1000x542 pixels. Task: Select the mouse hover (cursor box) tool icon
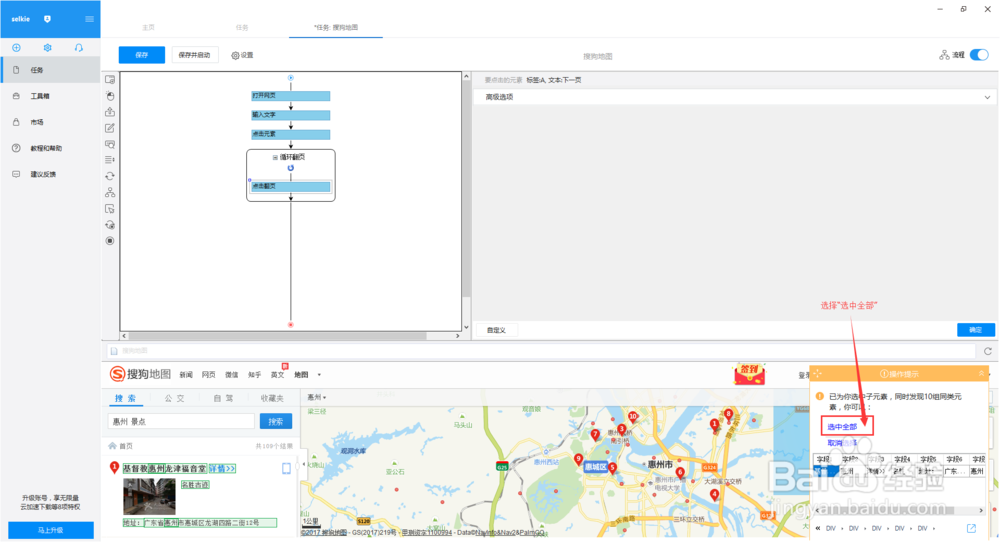(x=110, y=209)
